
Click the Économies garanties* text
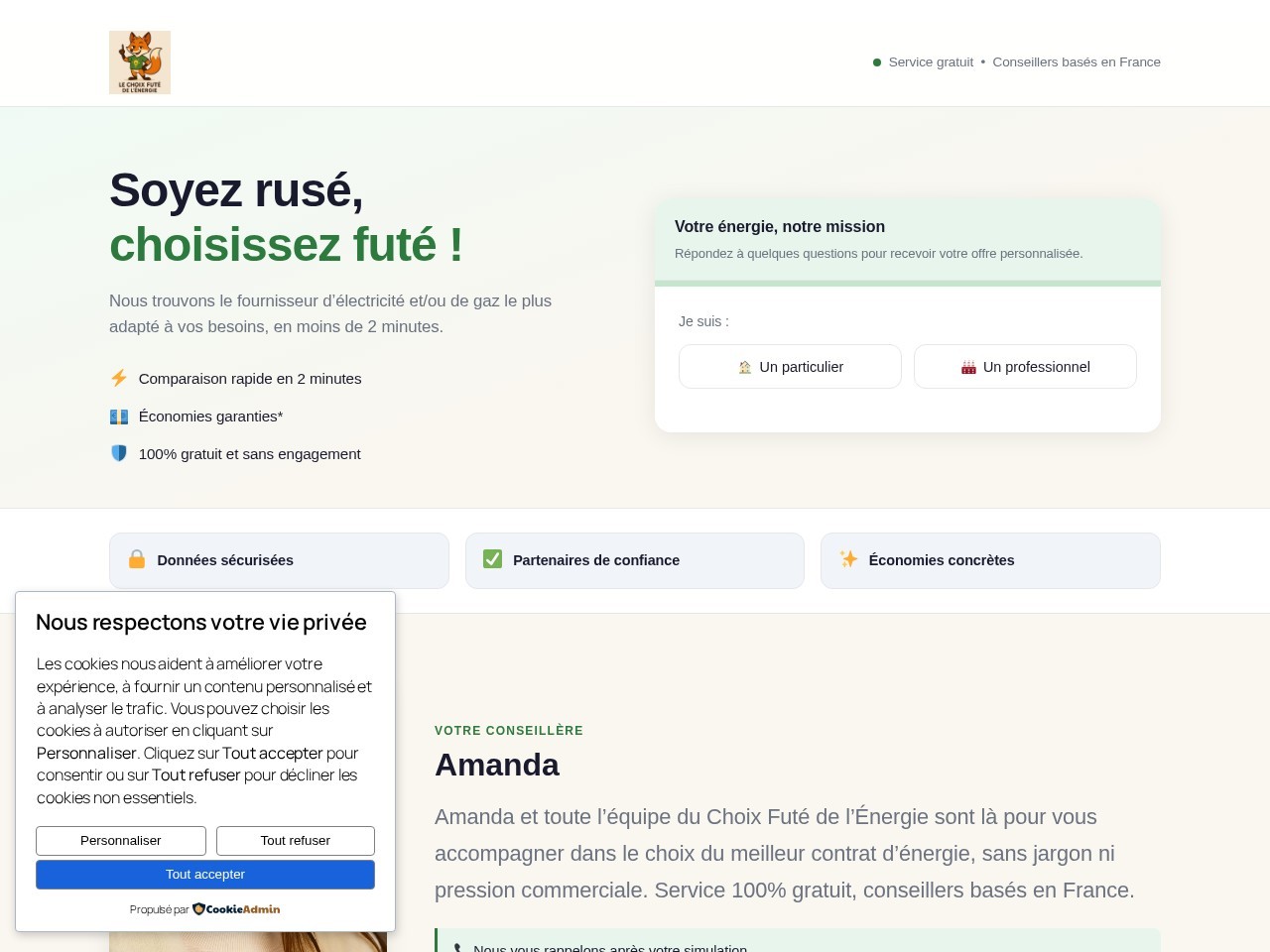(x=210, y=416)
